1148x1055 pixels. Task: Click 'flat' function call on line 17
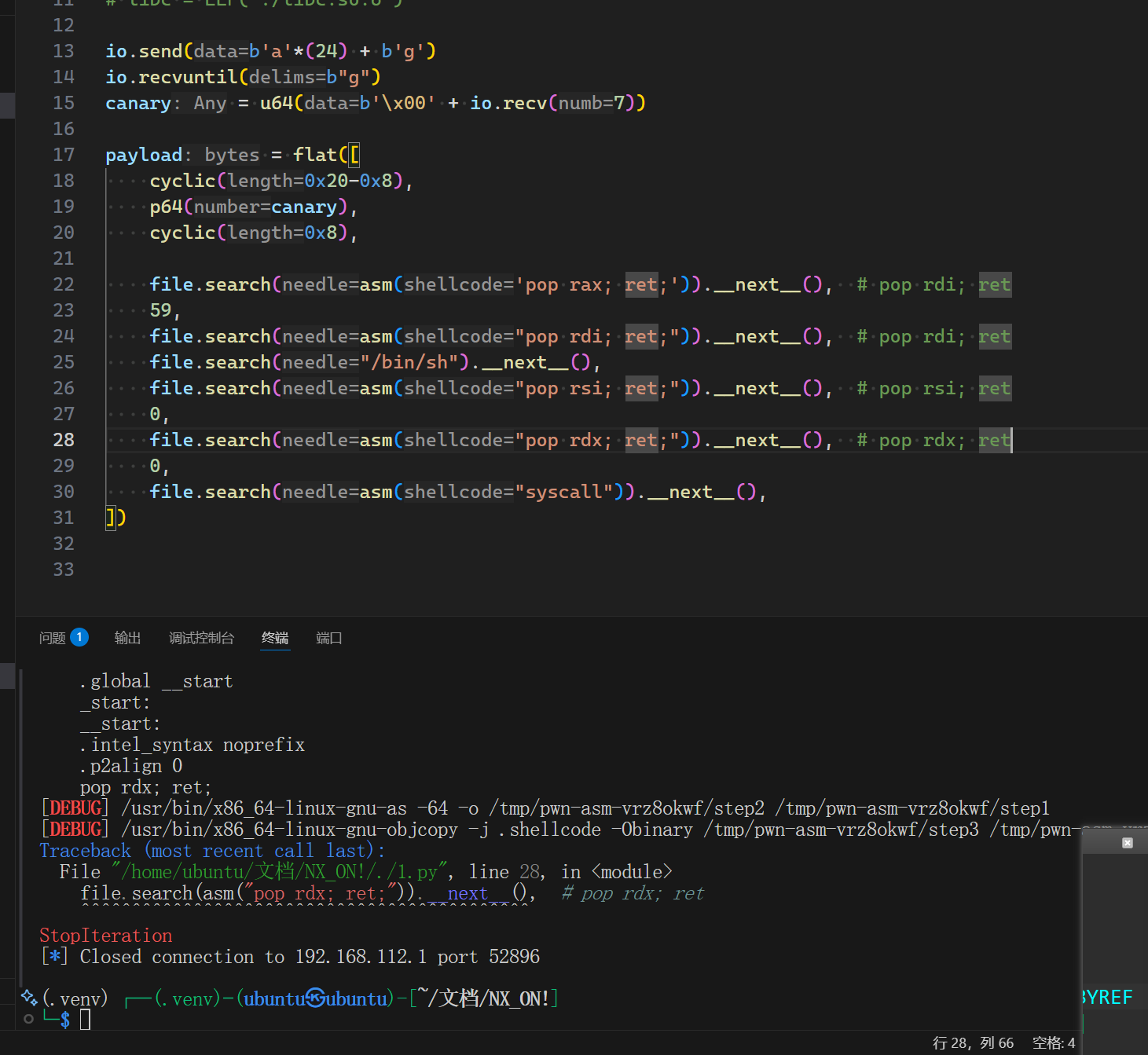click(315, 155)
